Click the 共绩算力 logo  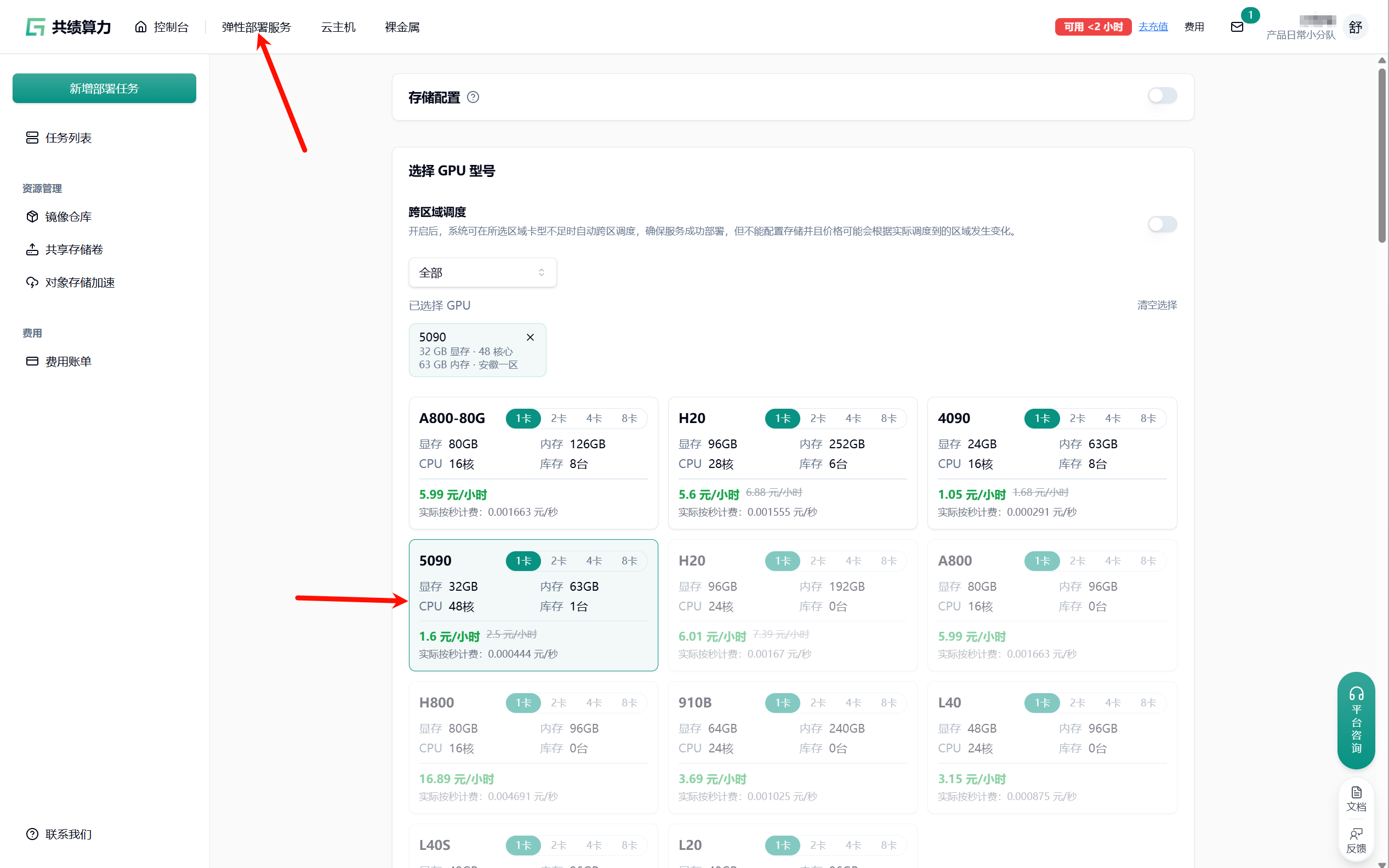(x=69, y=27)
